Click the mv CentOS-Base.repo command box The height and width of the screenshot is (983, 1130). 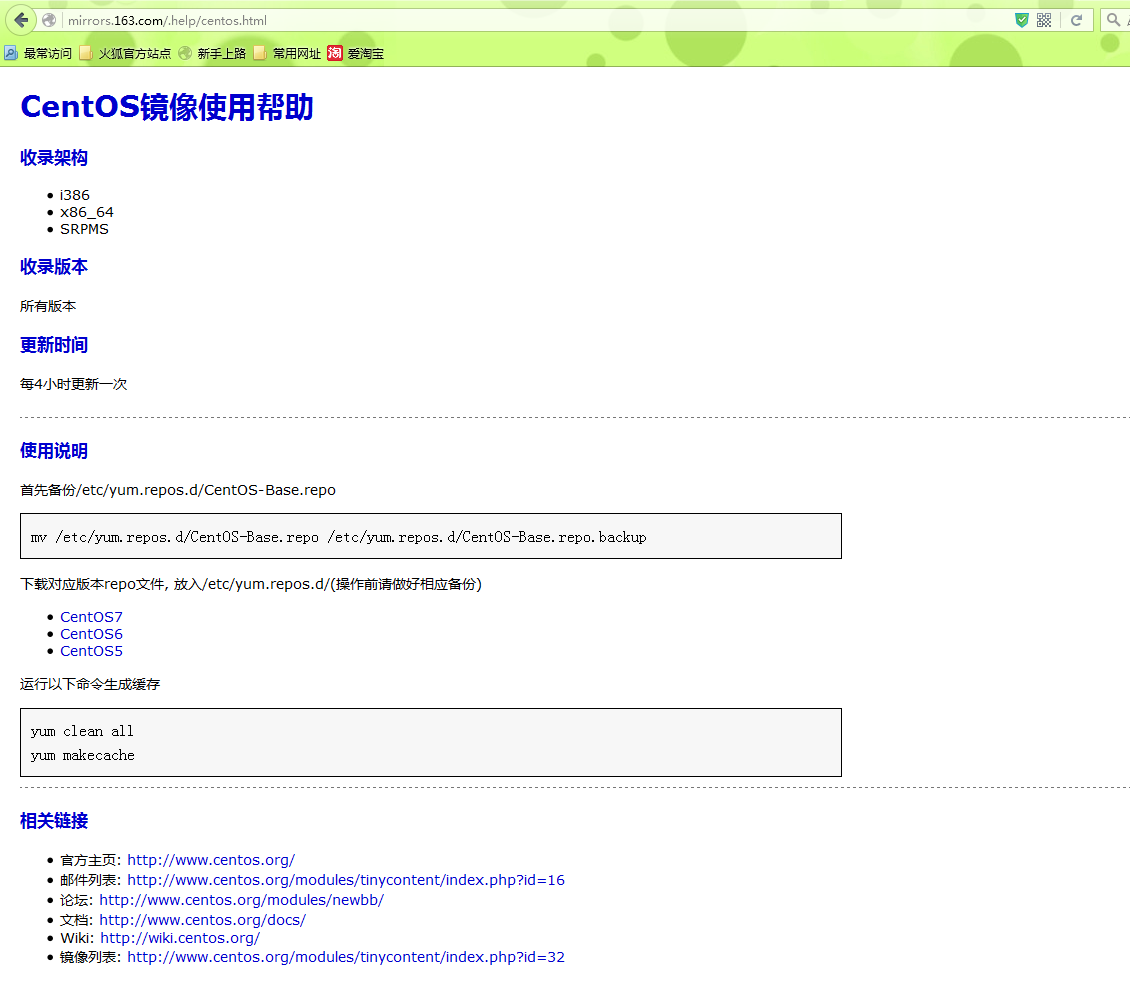[x=431, y=536]
